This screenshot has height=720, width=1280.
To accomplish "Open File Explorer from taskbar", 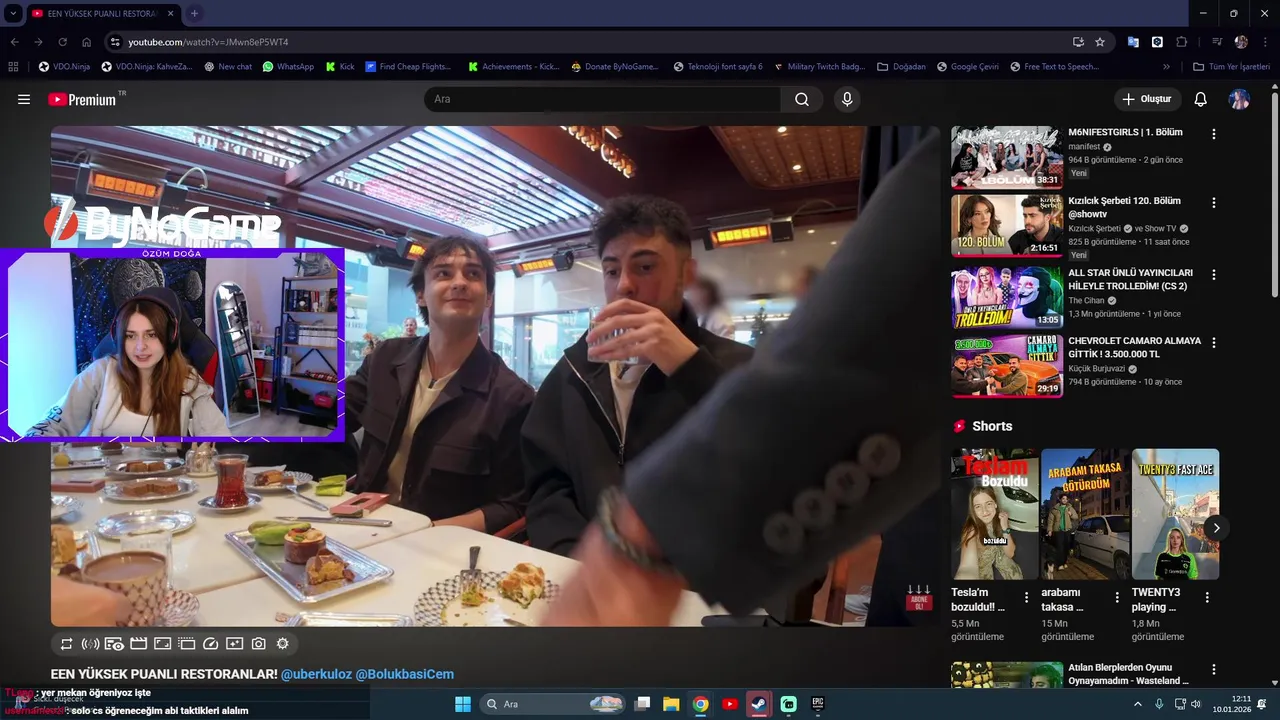I will click(x=671, y=704).
